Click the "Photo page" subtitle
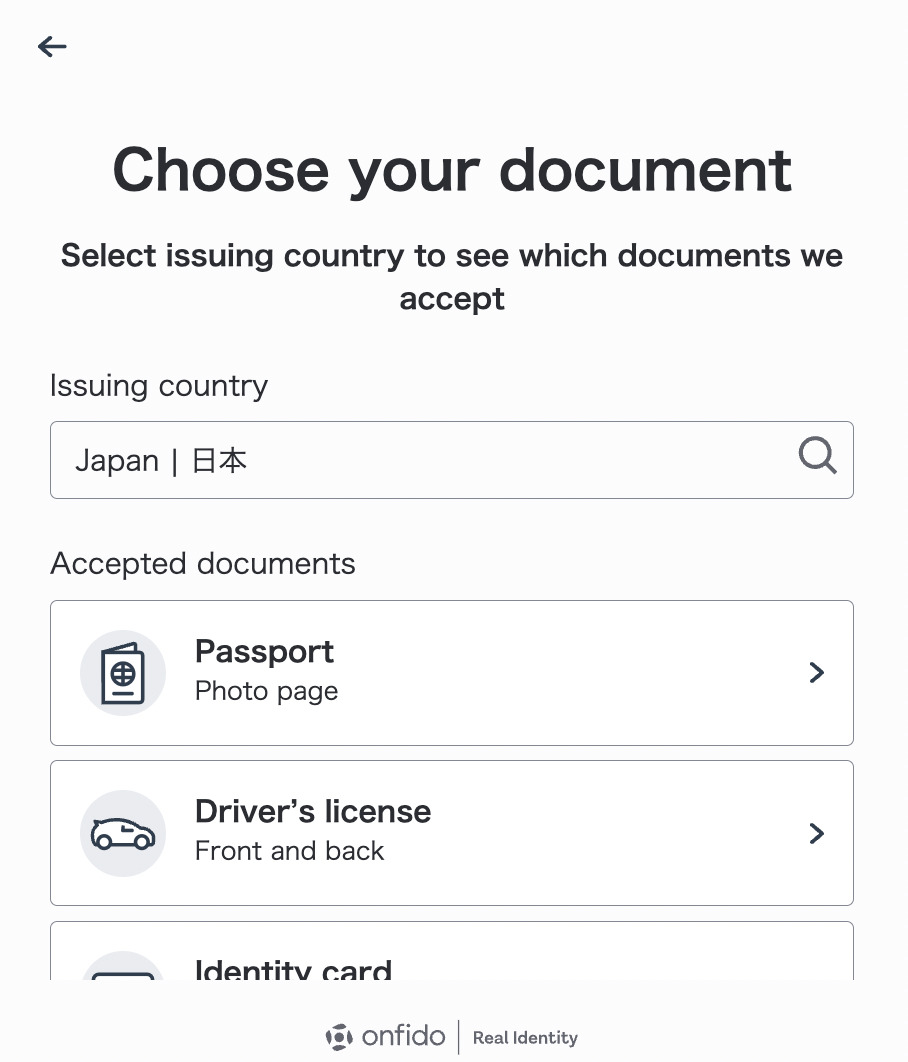The height and width of the screenshot is (1062, 908). pyautogui.click(x=266, y=691)
